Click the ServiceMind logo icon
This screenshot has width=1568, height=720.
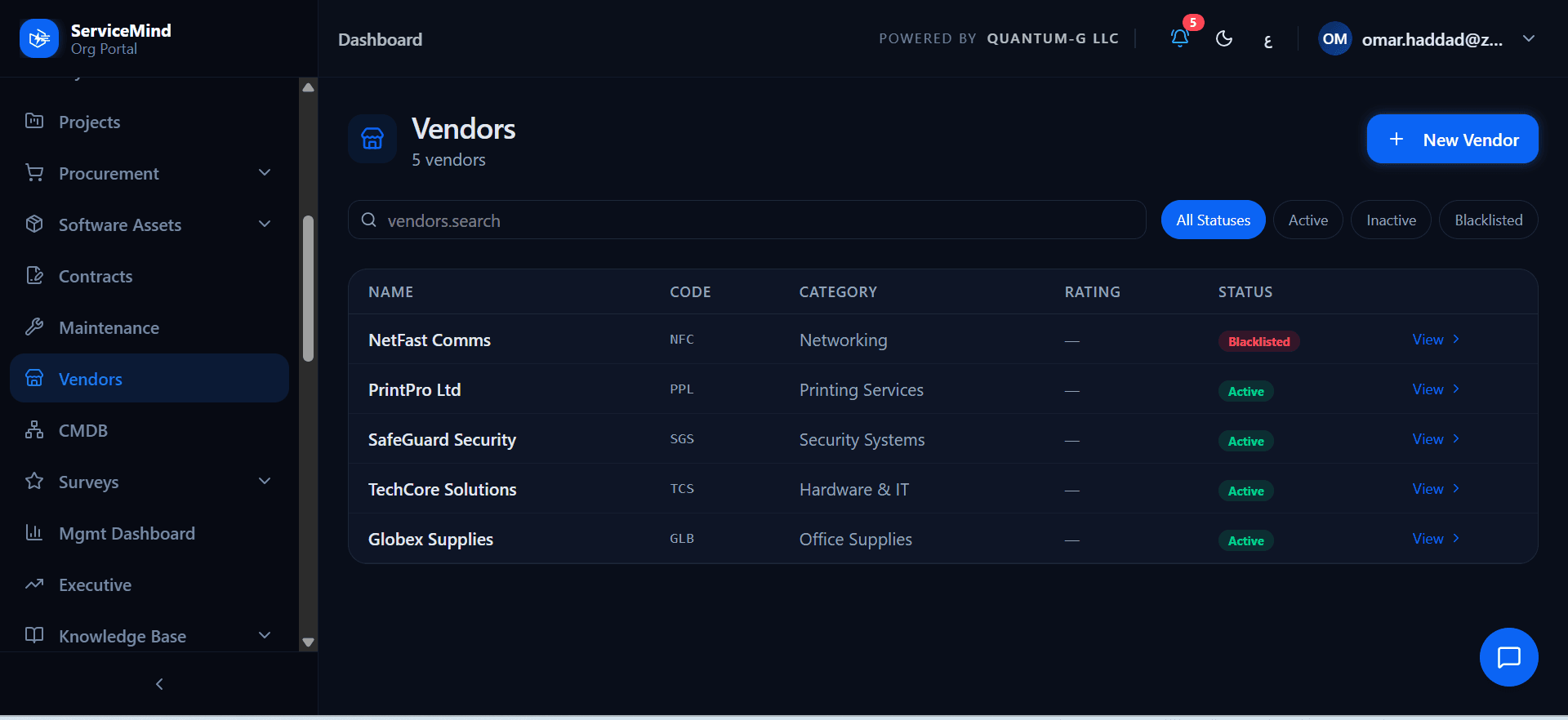tap(39, 38)
